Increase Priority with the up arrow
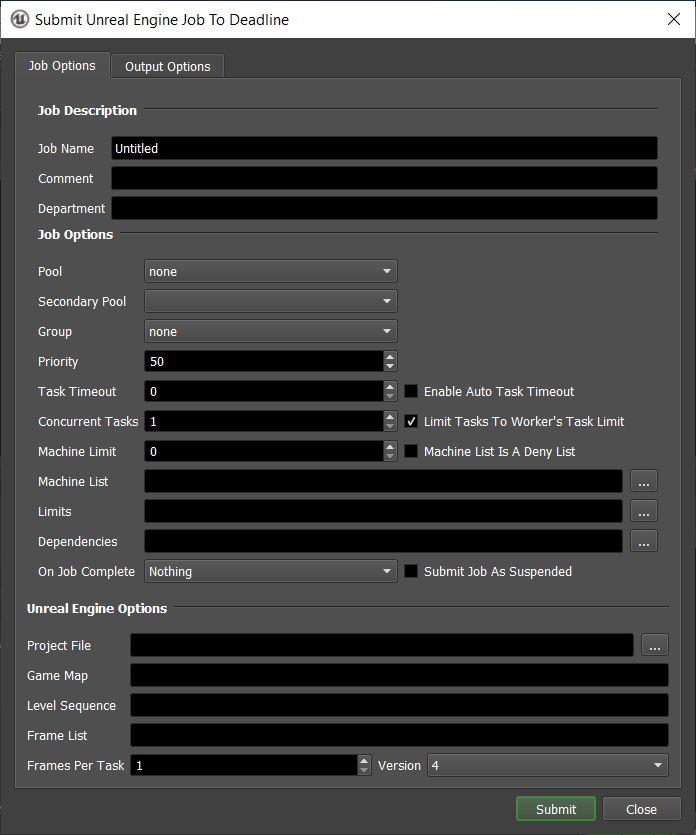The image size is (696, 835). (x=390, y=356)
